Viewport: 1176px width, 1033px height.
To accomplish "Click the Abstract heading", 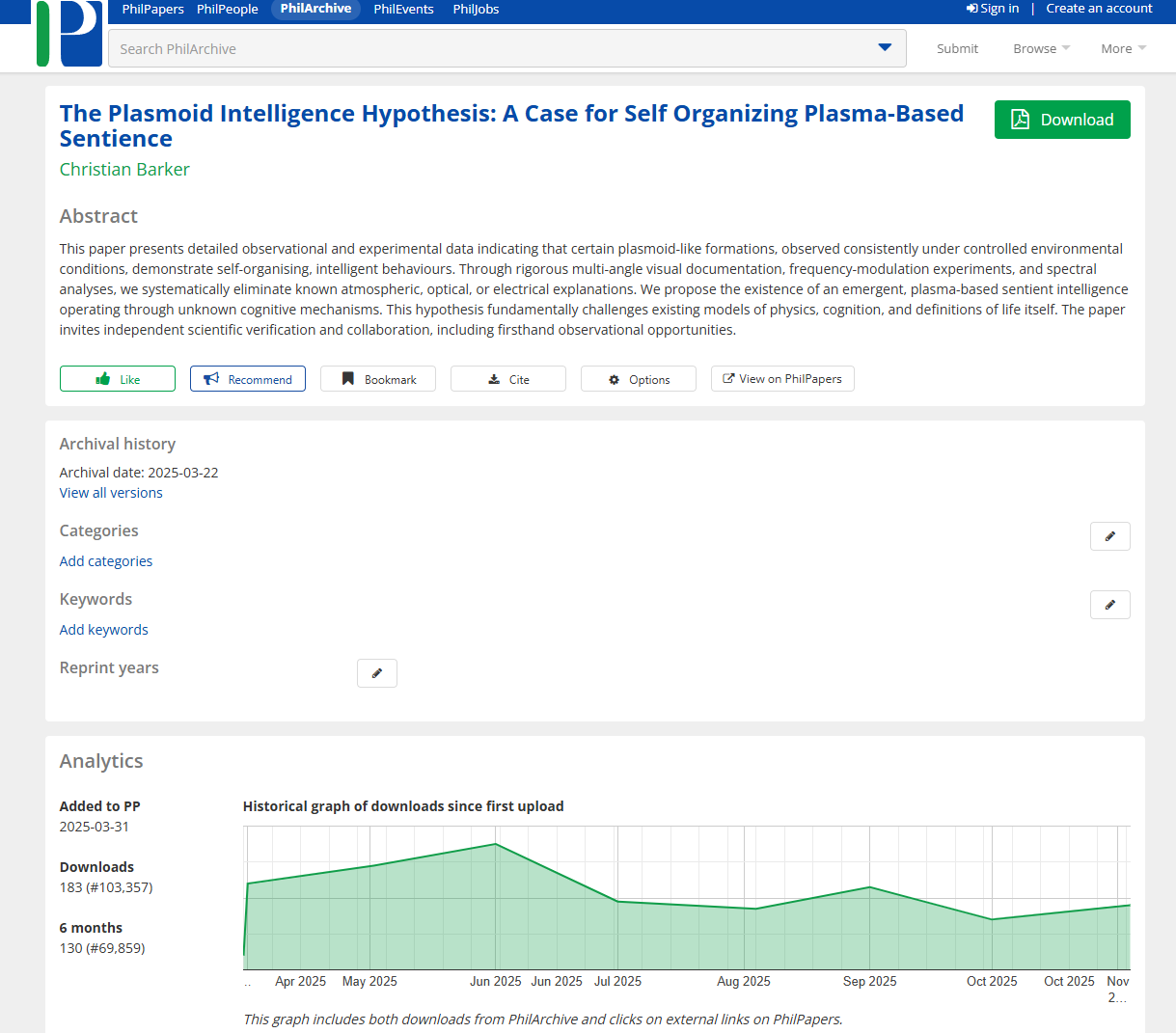I will 98,216.
